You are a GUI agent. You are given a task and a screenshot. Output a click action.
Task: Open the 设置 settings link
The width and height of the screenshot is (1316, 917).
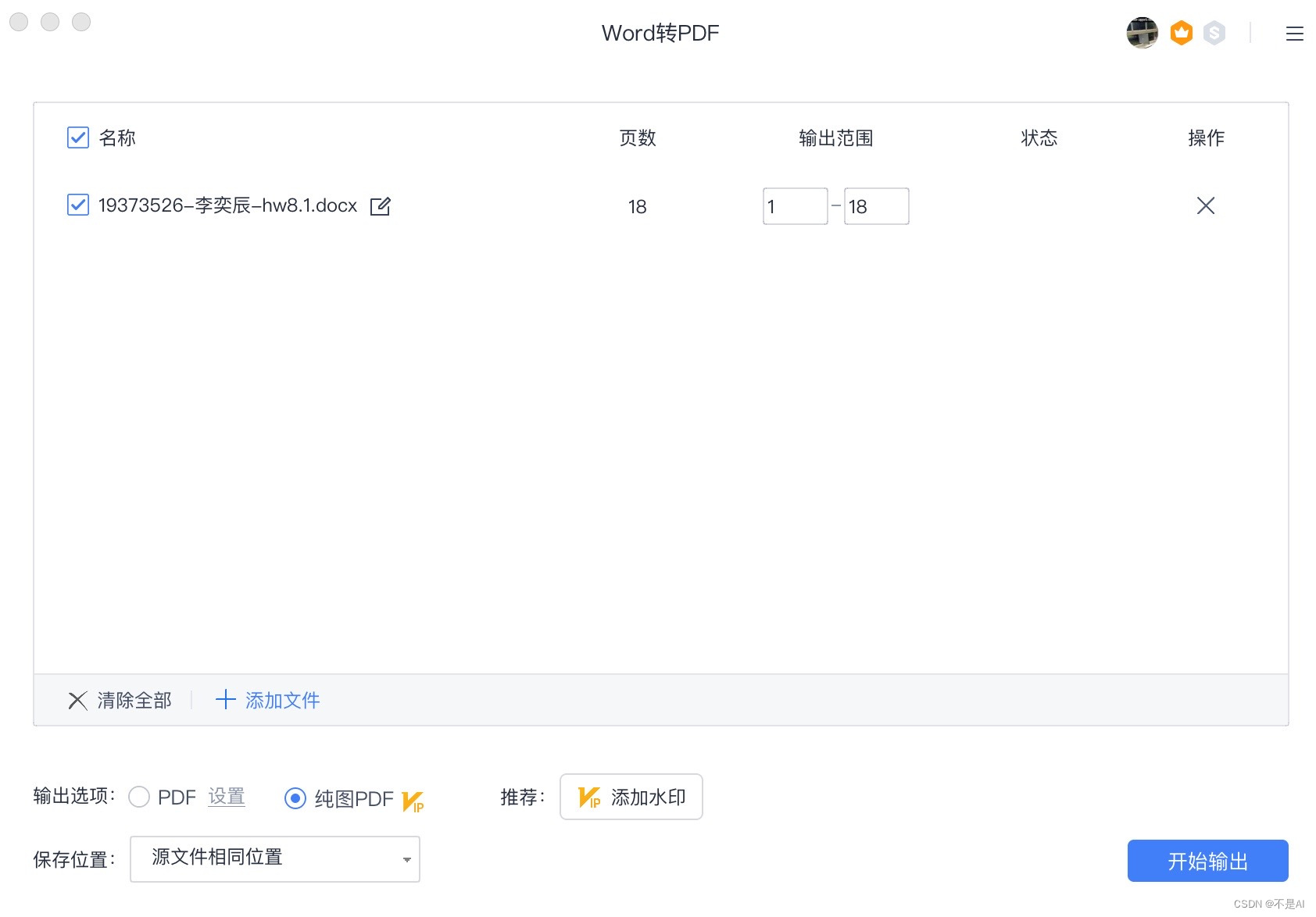226,797
